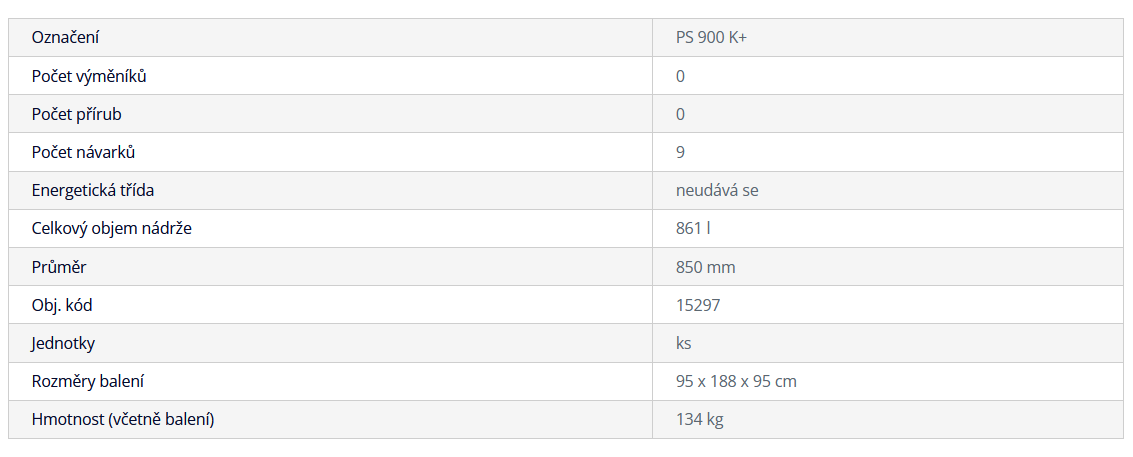Select the '134 kg' weight value
The height and width of the screenshot is (457, 1133).
pos(700,419)
